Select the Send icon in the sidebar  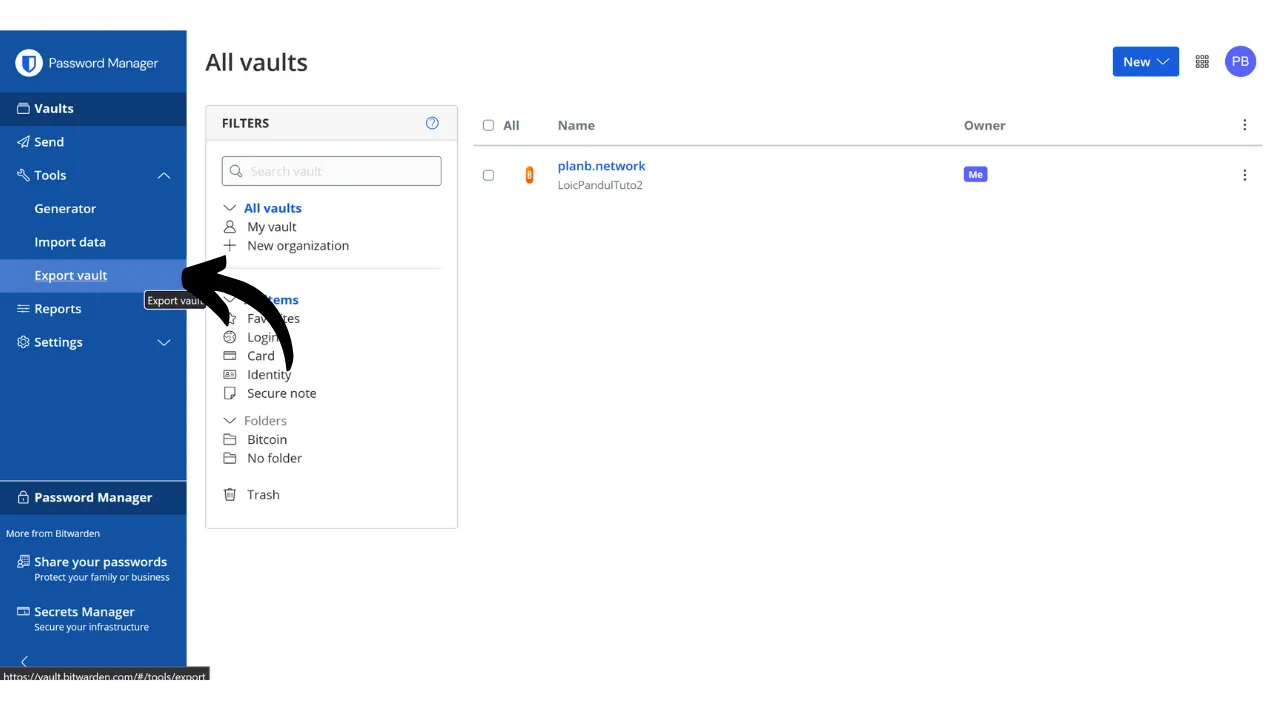22,141
